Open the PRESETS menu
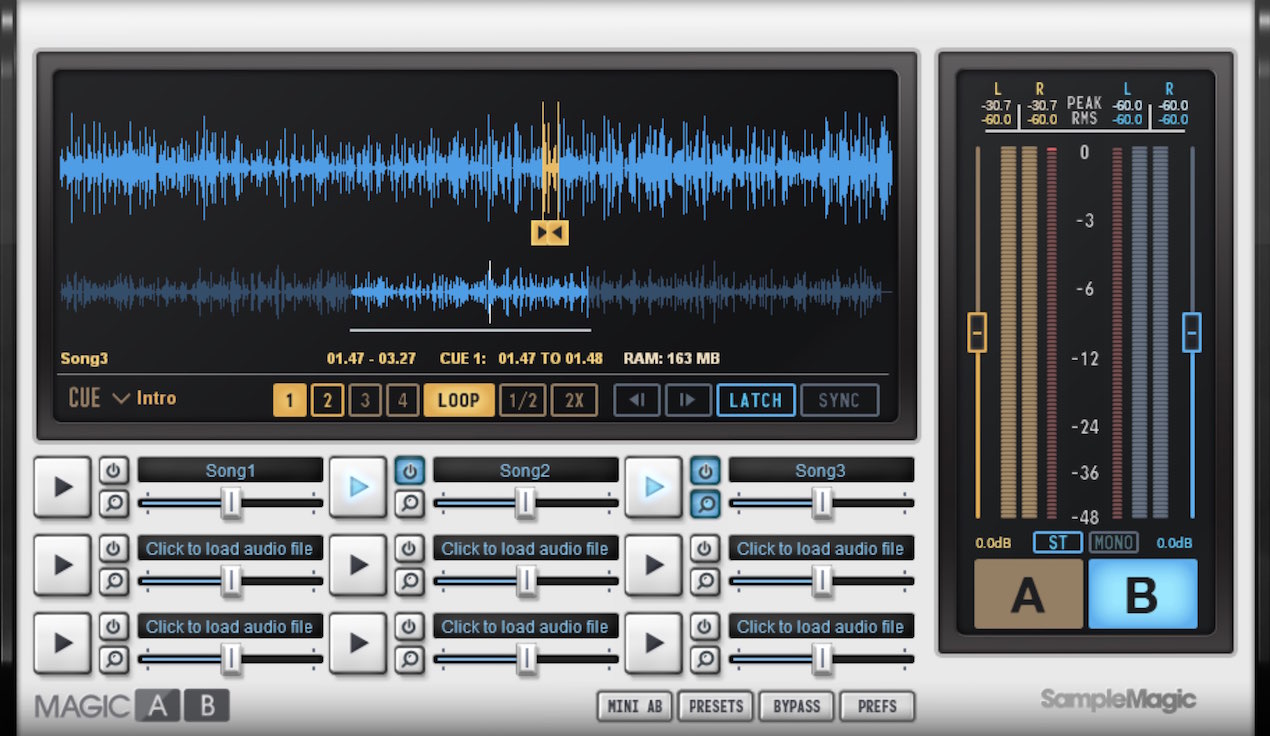Viewport: 1270px width, 736px height. pyautogui.click(x=716, y=706)
